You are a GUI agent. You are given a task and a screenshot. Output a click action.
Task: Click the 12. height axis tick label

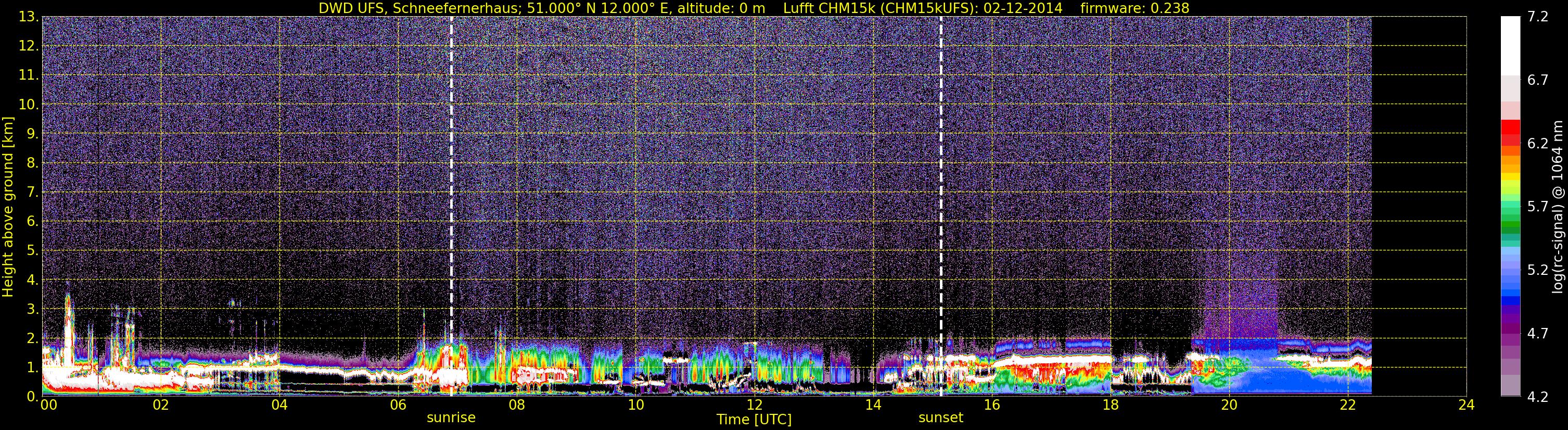[29, 46]
